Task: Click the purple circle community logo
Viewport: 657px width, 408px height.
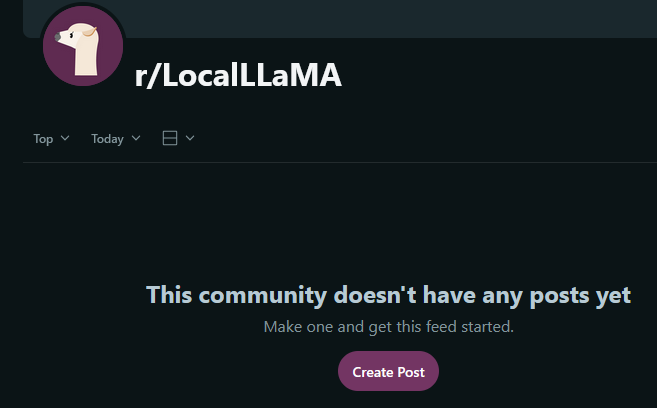Action: pyautogui.click(x=83, y=46)
